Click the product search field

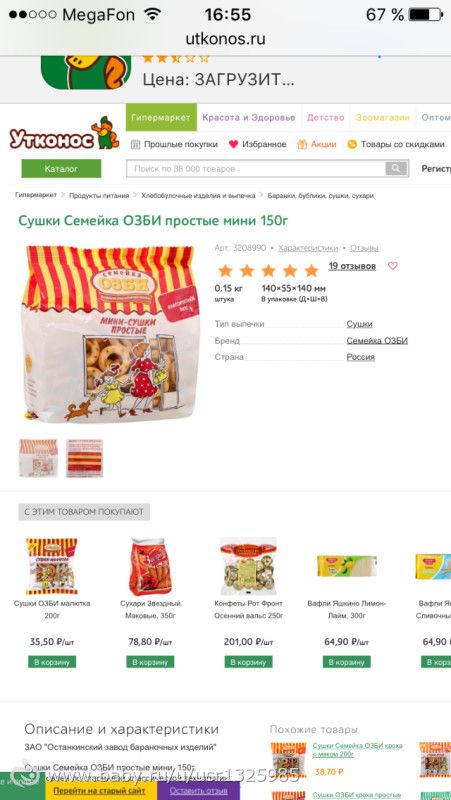pyautogui.click(x=256, y=168)
